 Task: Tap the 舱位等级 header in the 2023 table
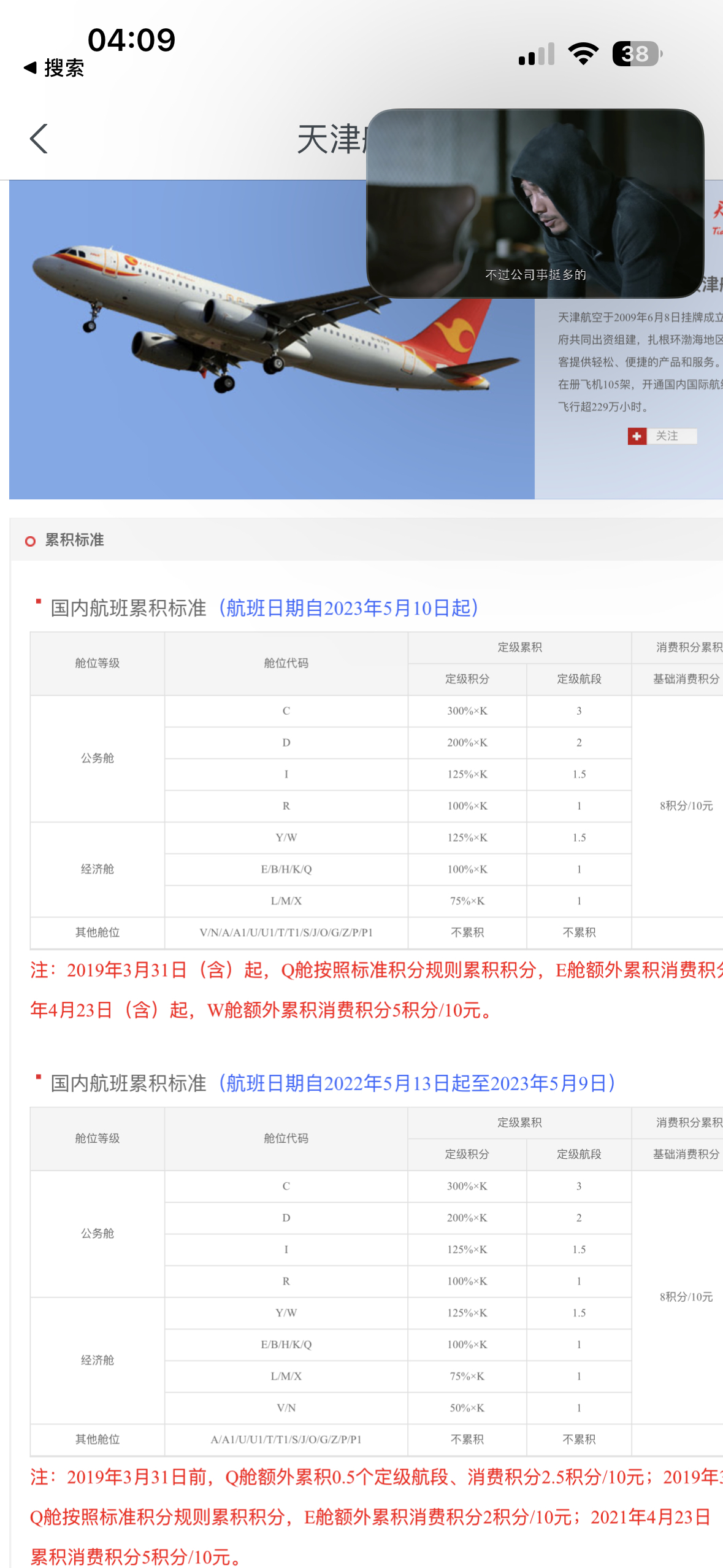coord(98,663)
